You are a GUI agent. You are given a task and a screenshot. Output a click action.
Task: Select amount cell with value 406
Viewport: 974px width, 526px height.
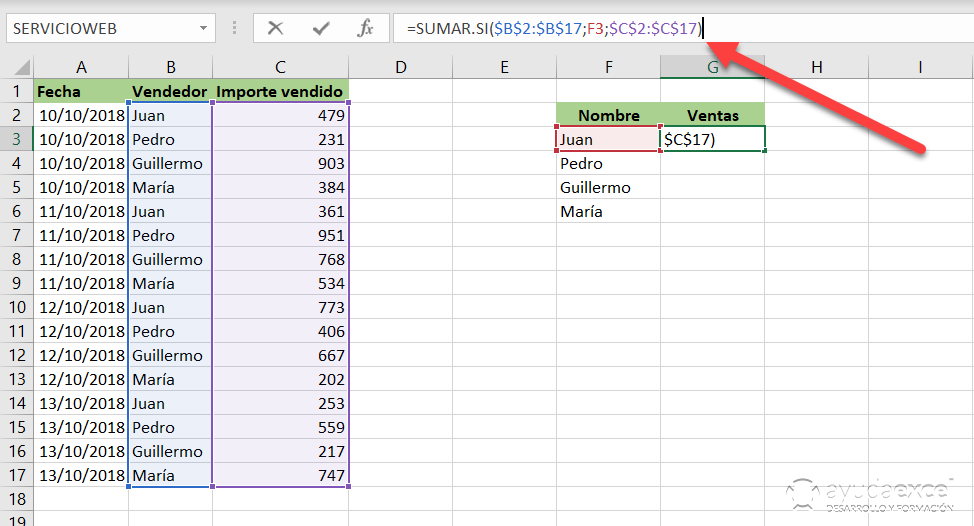281,331
